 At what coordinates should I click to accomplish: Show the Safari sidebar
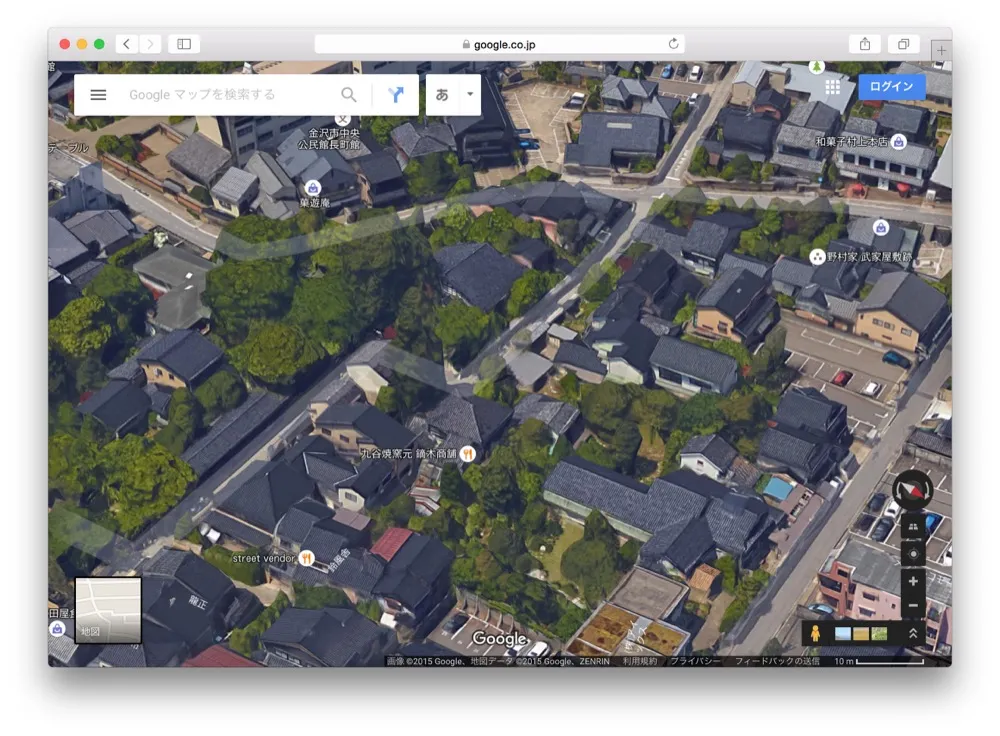184,44
